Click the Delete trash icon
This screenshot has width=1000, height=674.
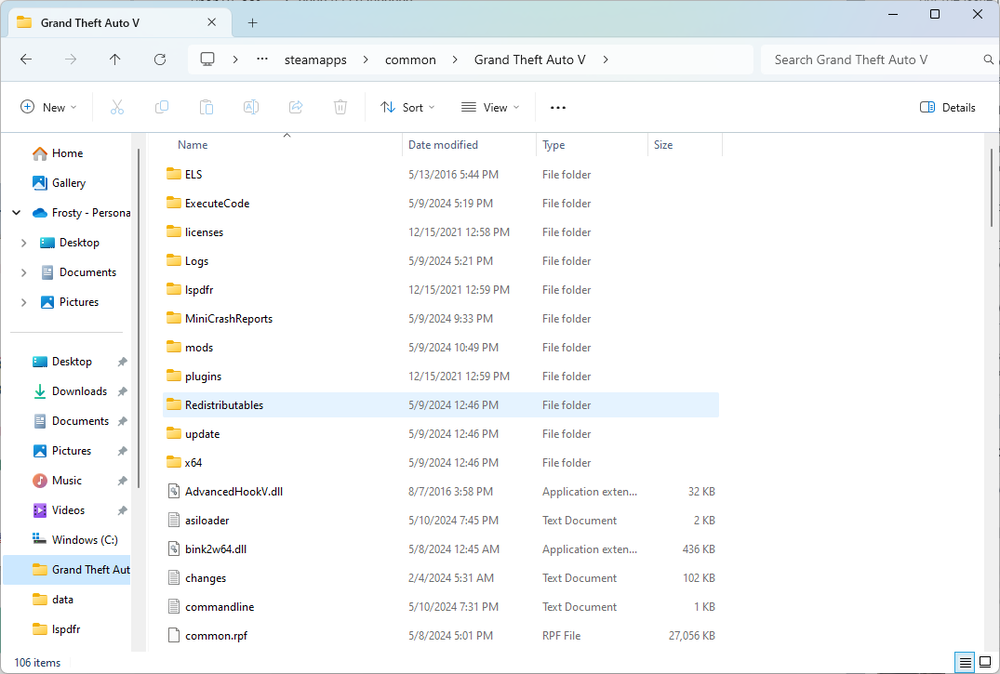tap(340, 107)
